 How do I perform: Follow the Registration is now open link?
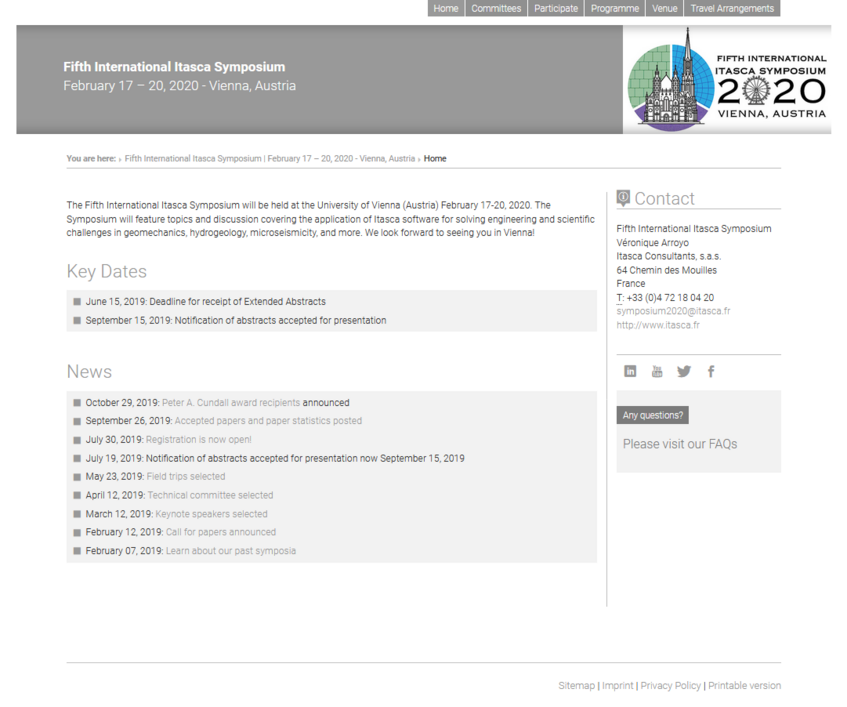198,440
